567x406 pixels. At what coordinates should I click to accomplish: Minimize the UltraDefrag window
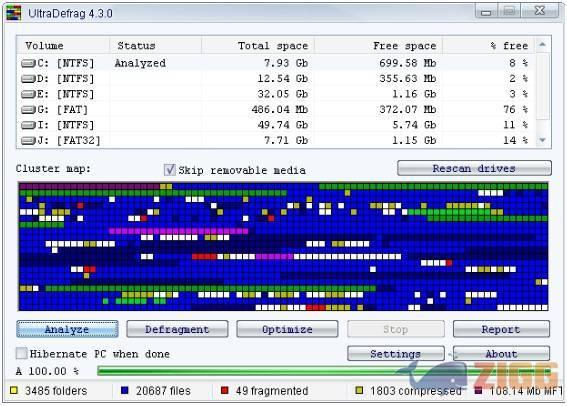[x=486, y=12]
